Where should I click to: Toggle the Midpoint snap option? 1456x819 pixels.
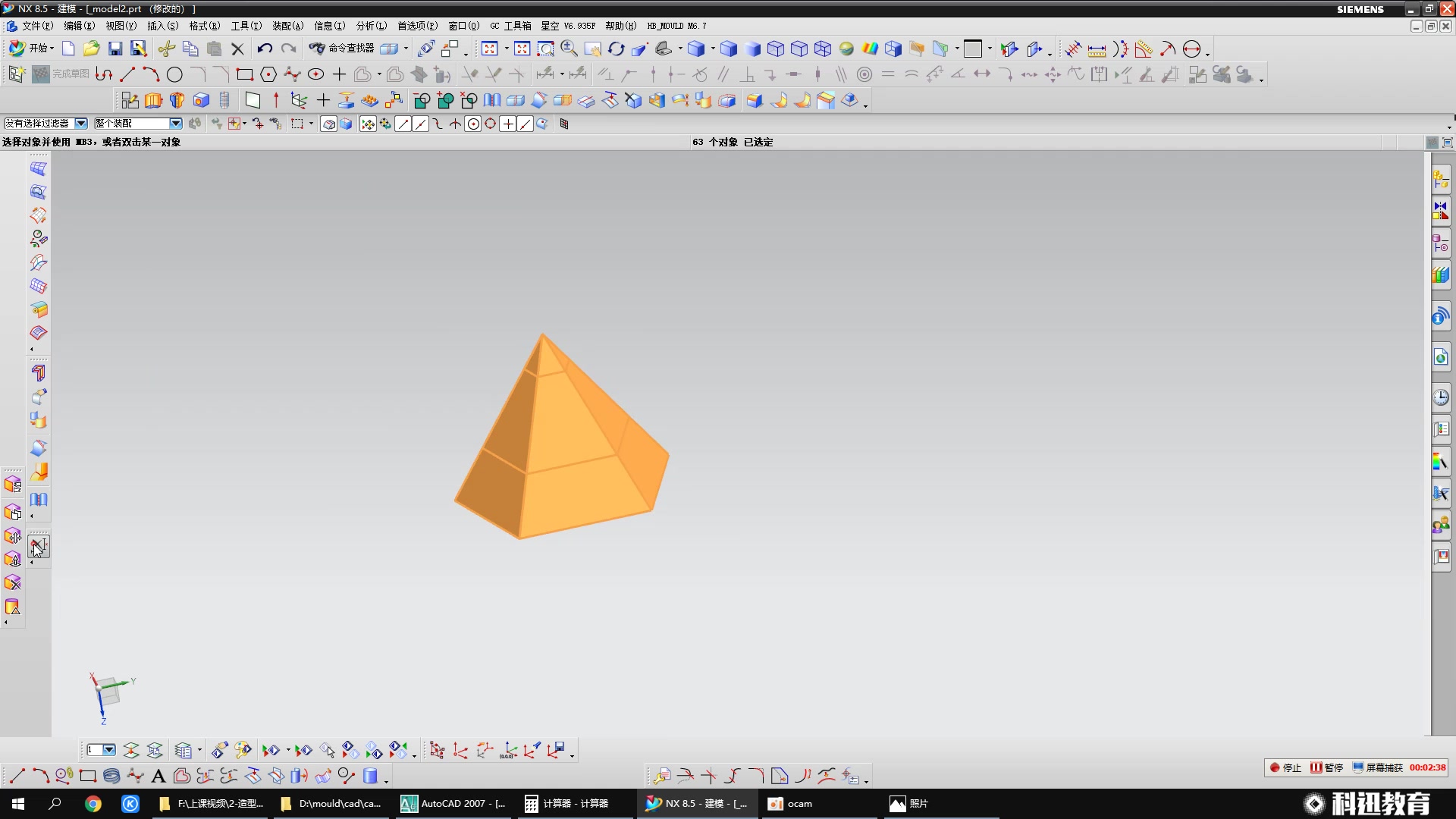(x=420, y=124)
